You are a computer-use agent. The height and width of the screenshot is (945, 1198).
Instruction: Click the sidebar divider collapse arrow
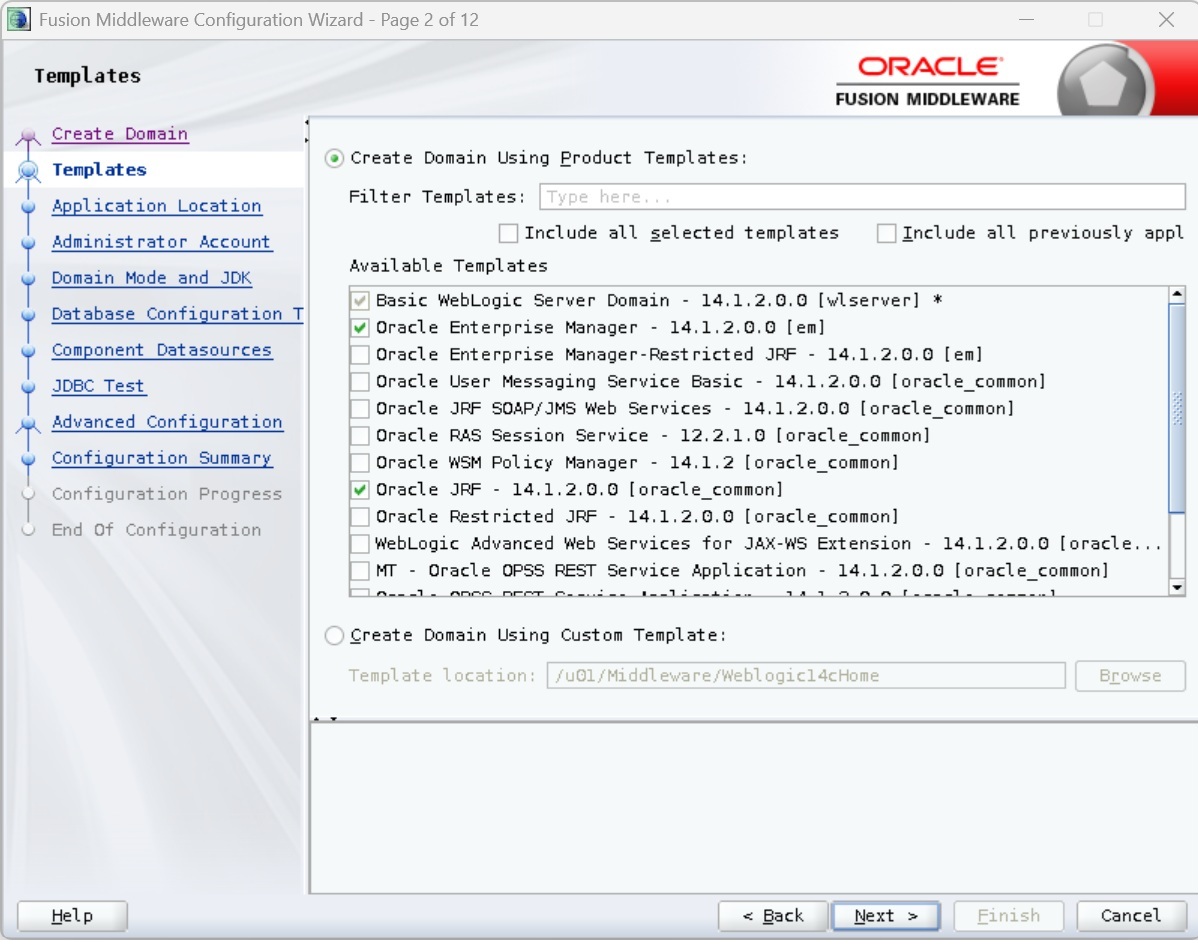[306, 131]
